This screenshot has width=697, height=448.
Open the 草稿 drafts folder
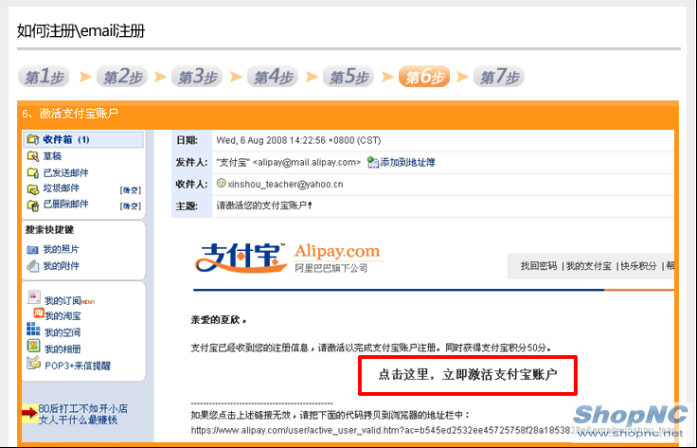click(52, 156)
